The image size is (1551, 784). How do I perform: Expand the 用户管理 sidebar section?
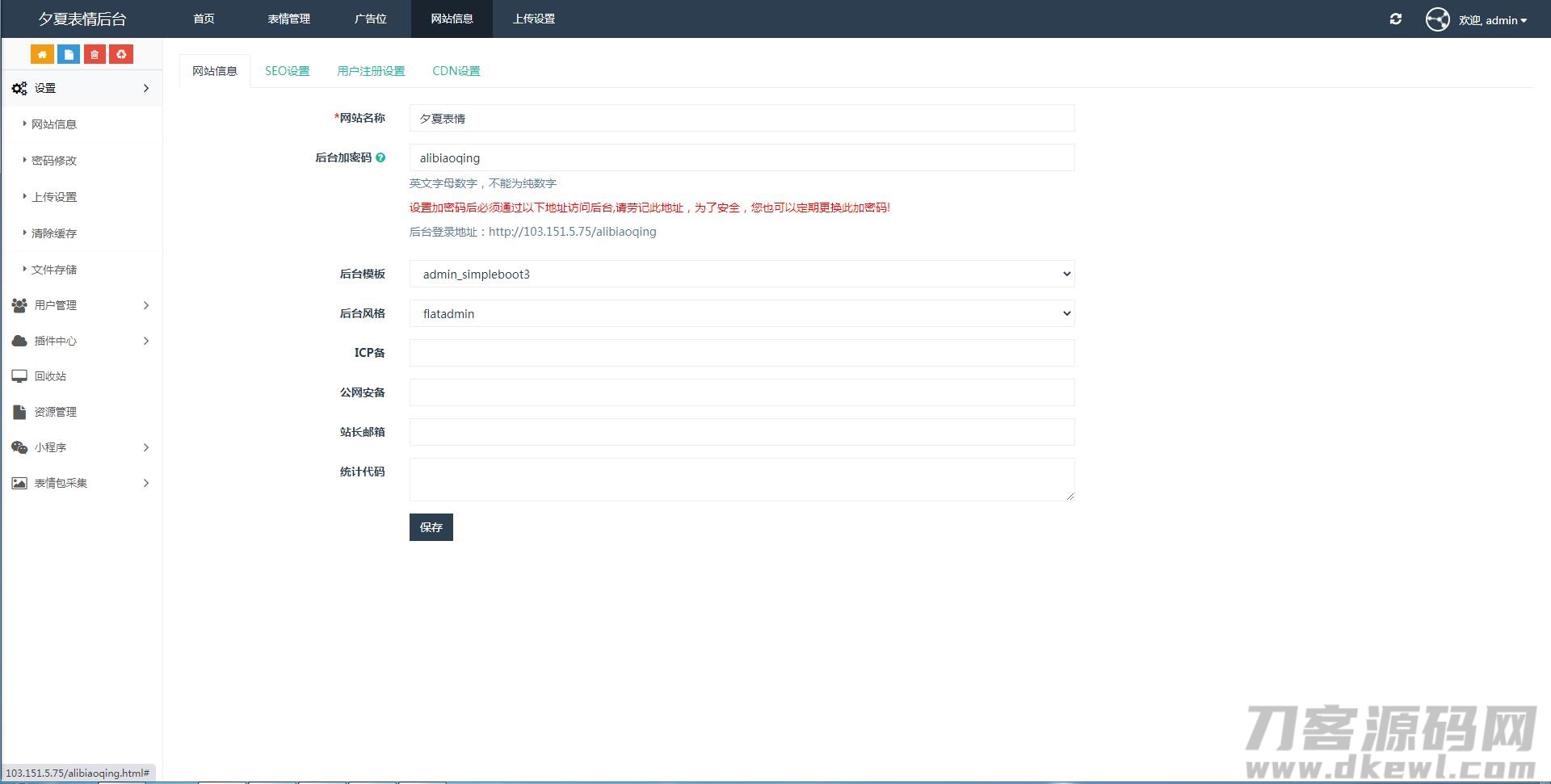click(81, 305)
